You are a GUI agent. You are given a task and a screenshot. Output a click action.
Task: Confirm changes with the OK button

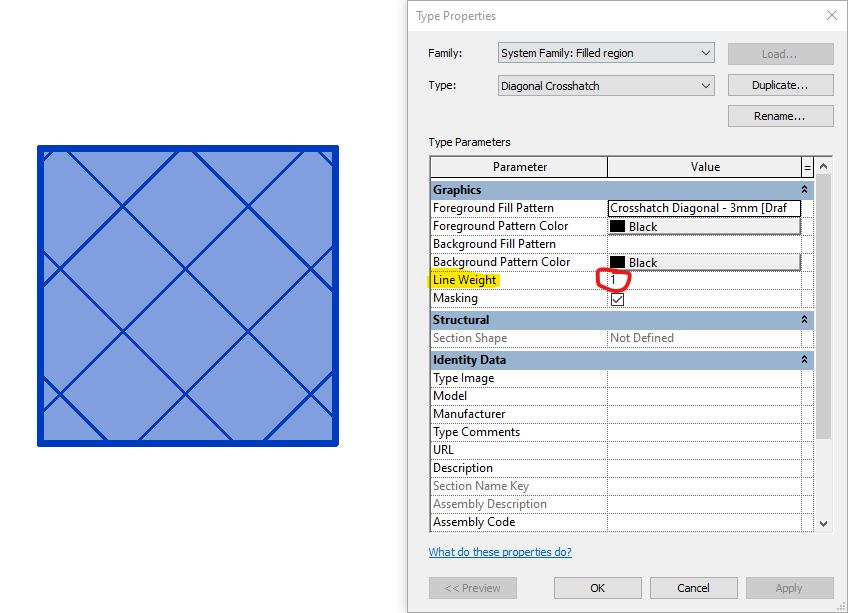pos(597,587)
